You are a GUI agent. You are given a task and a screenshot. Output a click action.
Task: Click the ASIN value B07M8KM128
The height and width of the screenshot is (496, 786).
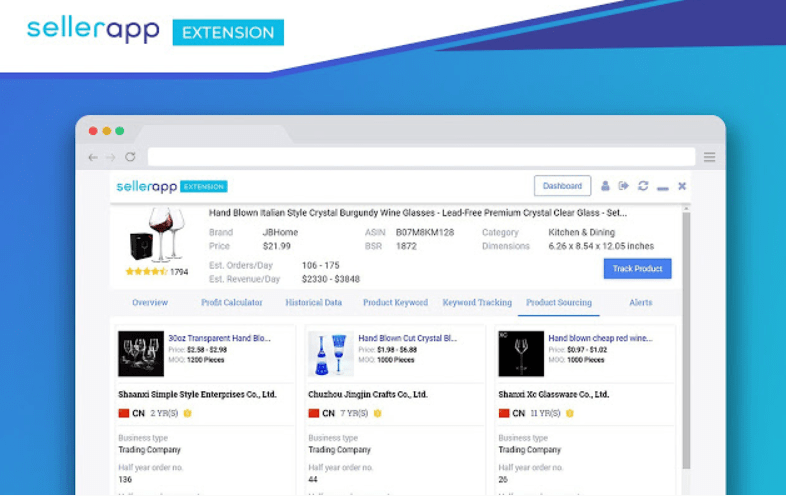(425, 232)
